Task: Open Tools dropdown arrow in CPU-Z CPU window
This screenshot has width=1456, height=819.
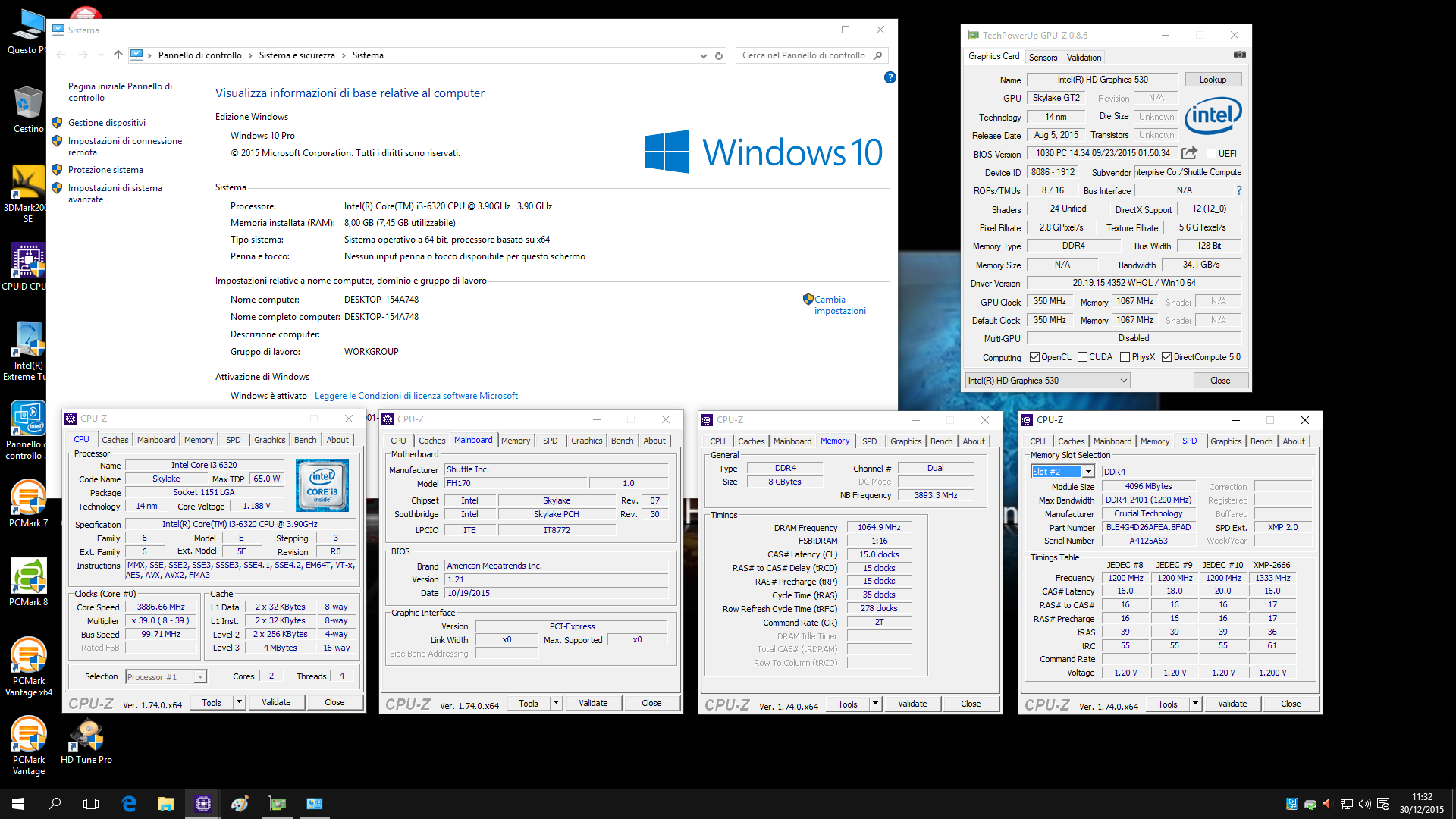Action: coord(239,703)
